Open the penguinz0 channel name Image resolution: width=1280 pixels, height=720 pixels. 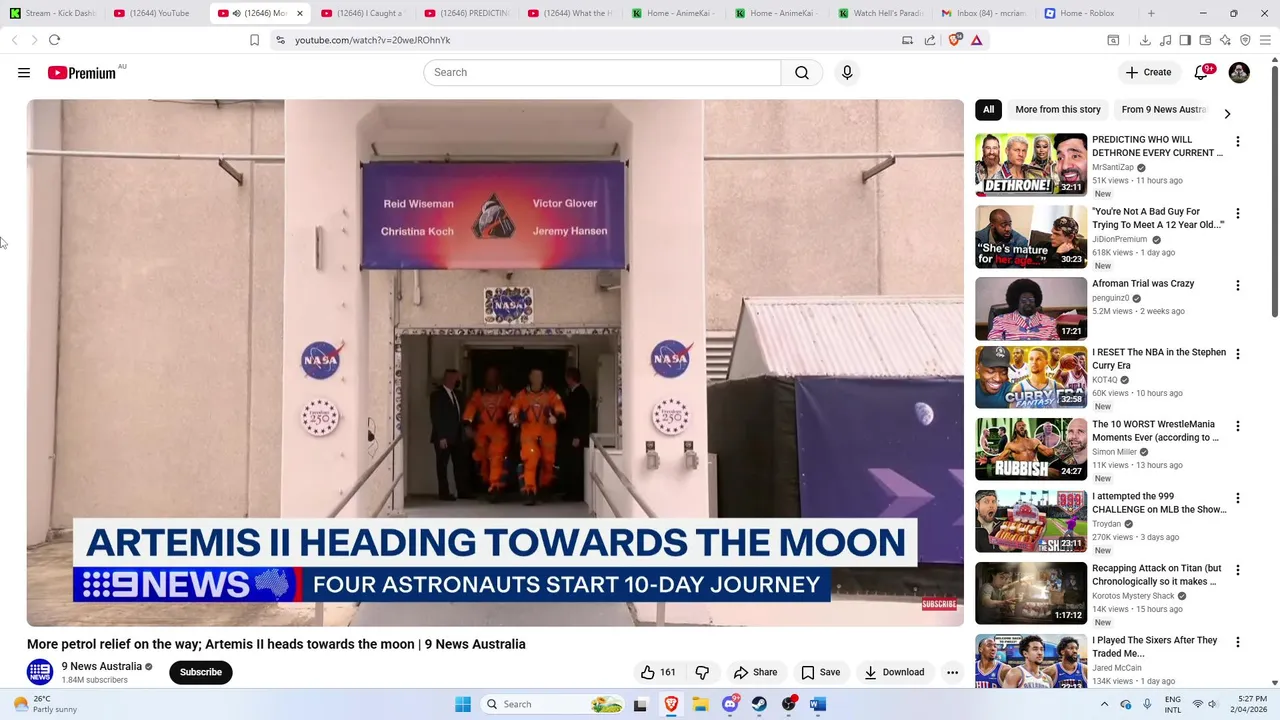click(1110, 298)
